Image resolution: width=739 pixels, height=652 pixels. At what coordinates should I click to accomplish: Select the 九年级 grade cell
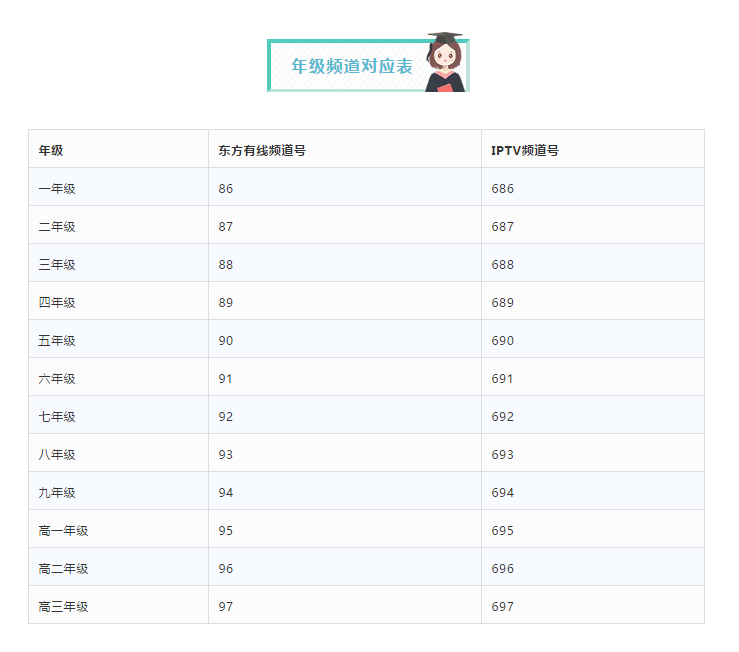click(57, 492)
